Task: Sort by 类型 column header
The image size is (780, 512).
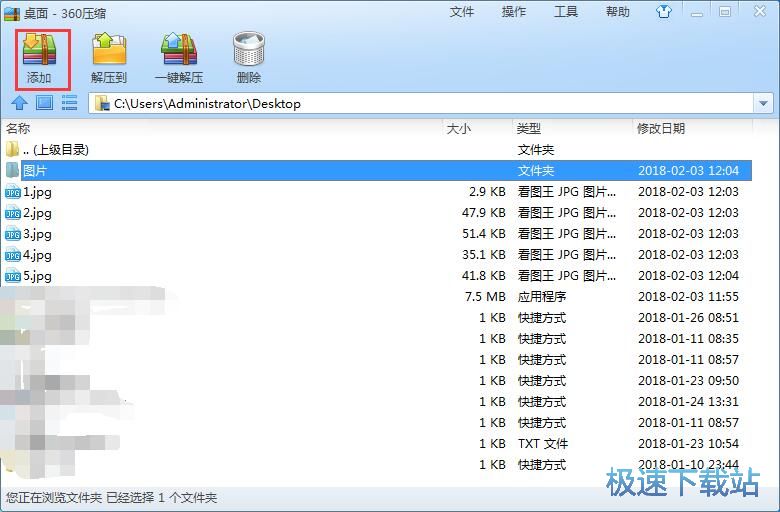Action: click(528, 128)
